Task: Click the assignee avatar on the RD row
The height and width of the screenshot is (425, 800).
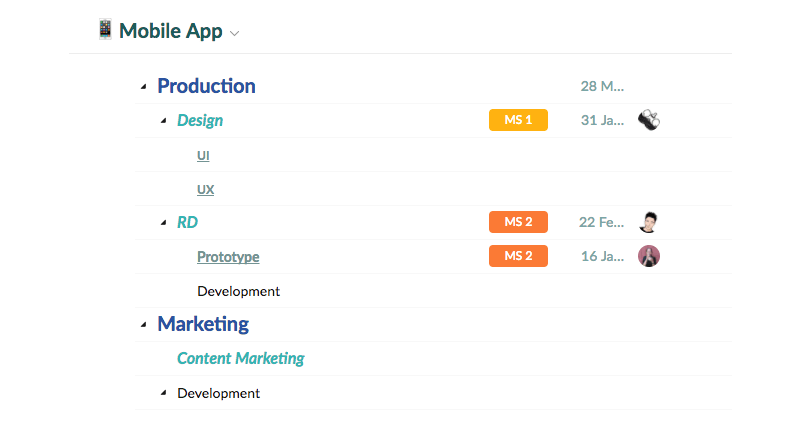Action: click(x=649, y=222)
